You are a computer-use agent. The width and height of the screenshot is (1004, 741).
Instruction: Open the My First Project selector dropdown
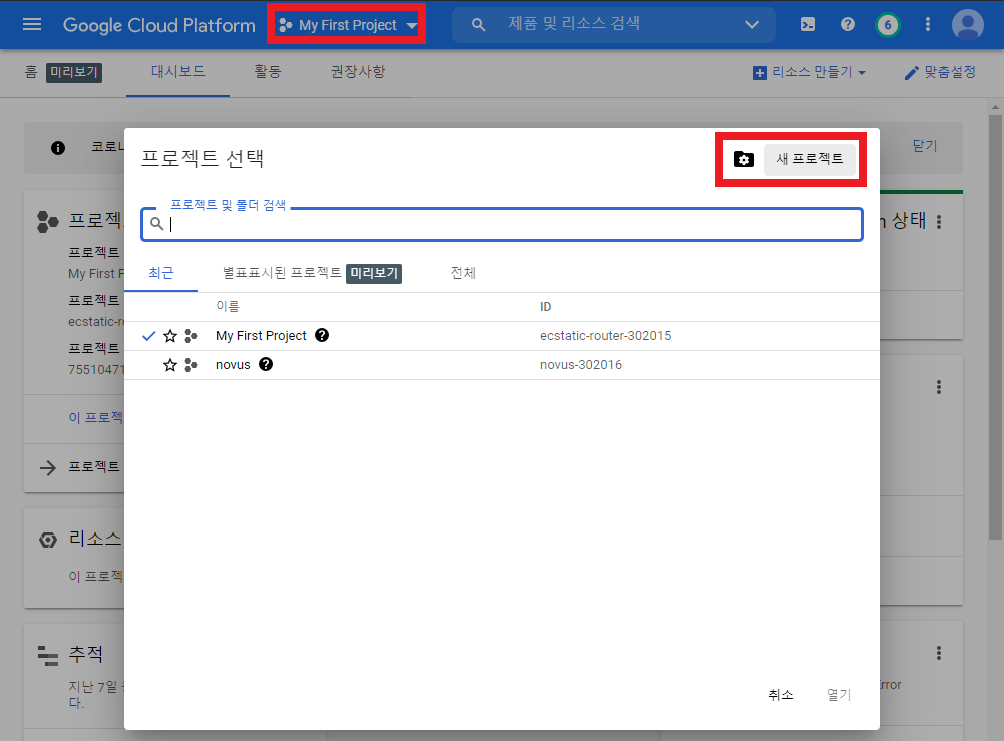point(348,25)
